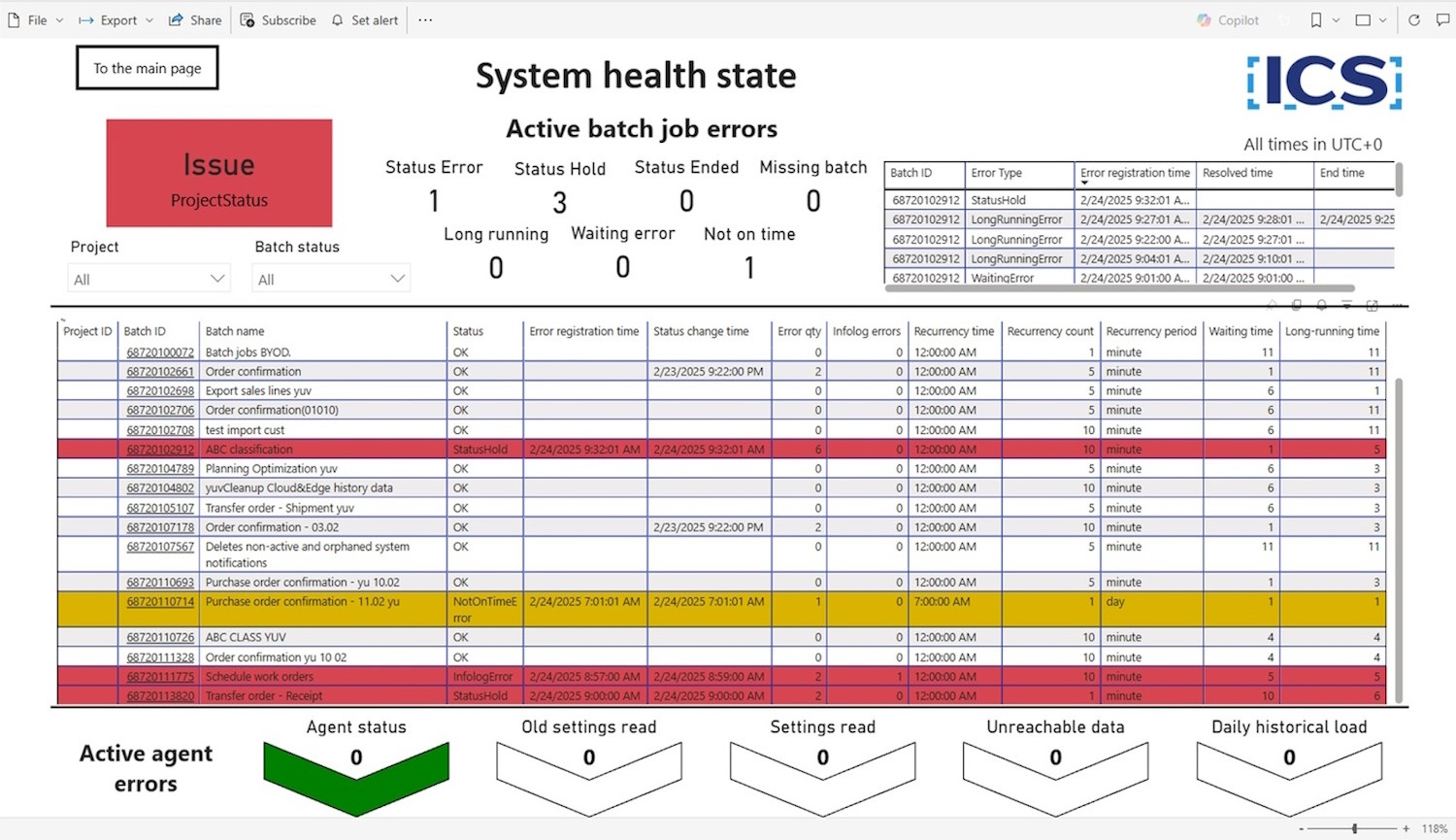
Task: Open the Export dropdown menu
Action: click(x=116, y=19)
